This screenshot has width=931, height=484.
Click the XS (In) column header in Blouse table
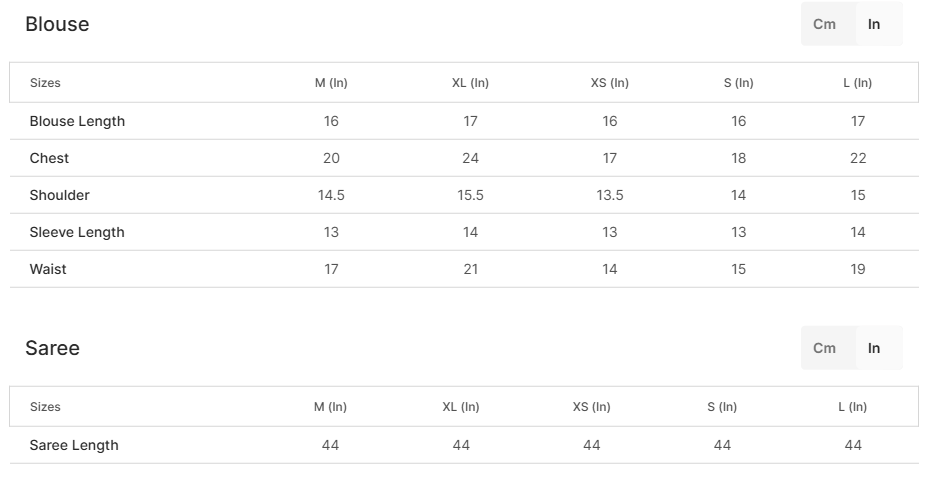pyautogui.click(x=610, y=83)
